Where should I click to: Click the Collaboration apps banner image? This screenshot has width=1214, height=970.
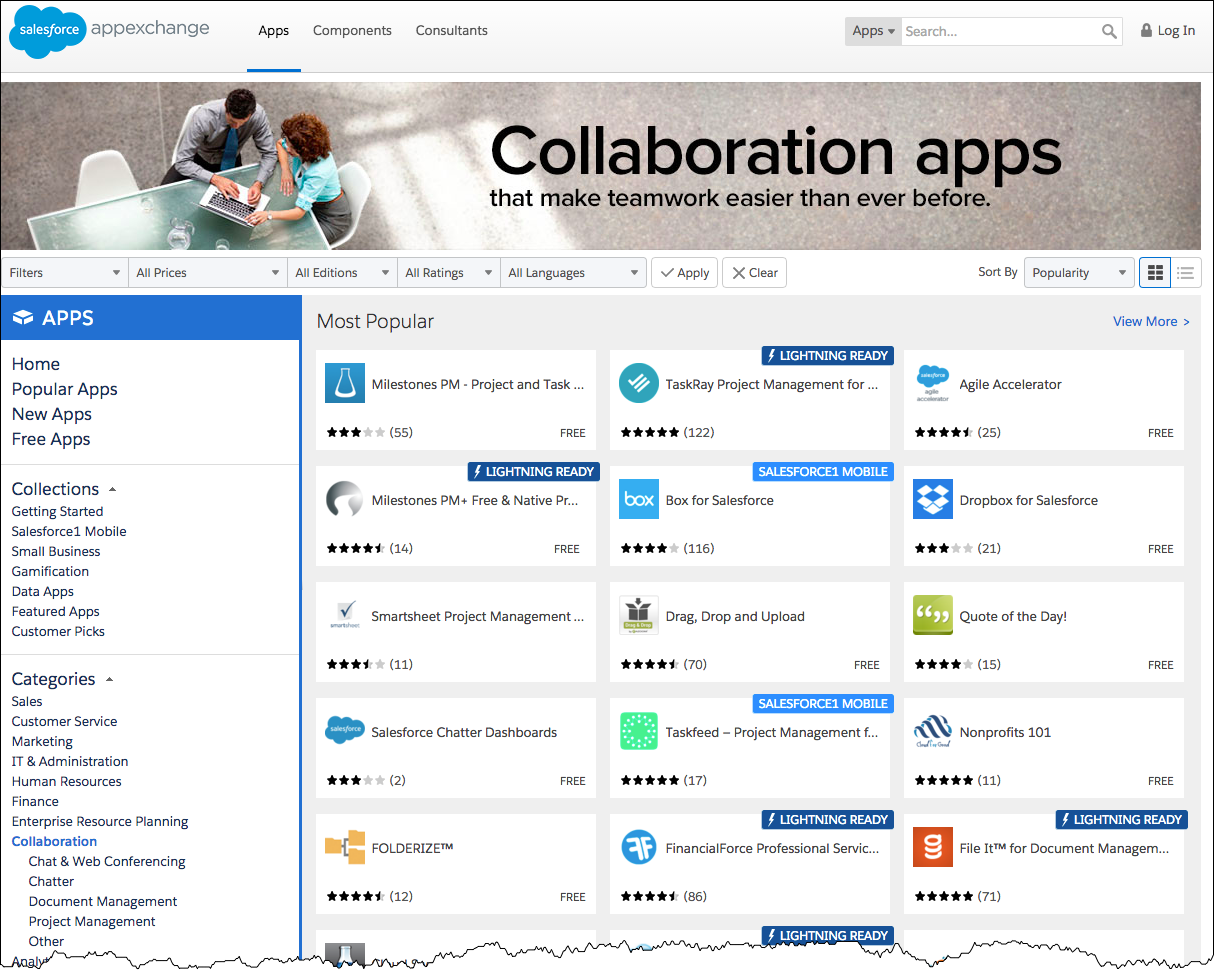pos(601,166)
